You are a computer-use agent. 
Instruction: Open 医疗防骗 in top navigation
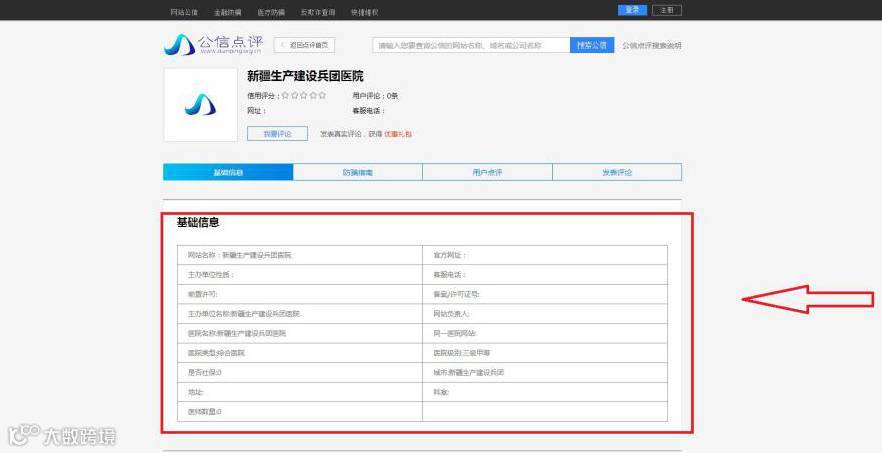click(x=271, y=12)
